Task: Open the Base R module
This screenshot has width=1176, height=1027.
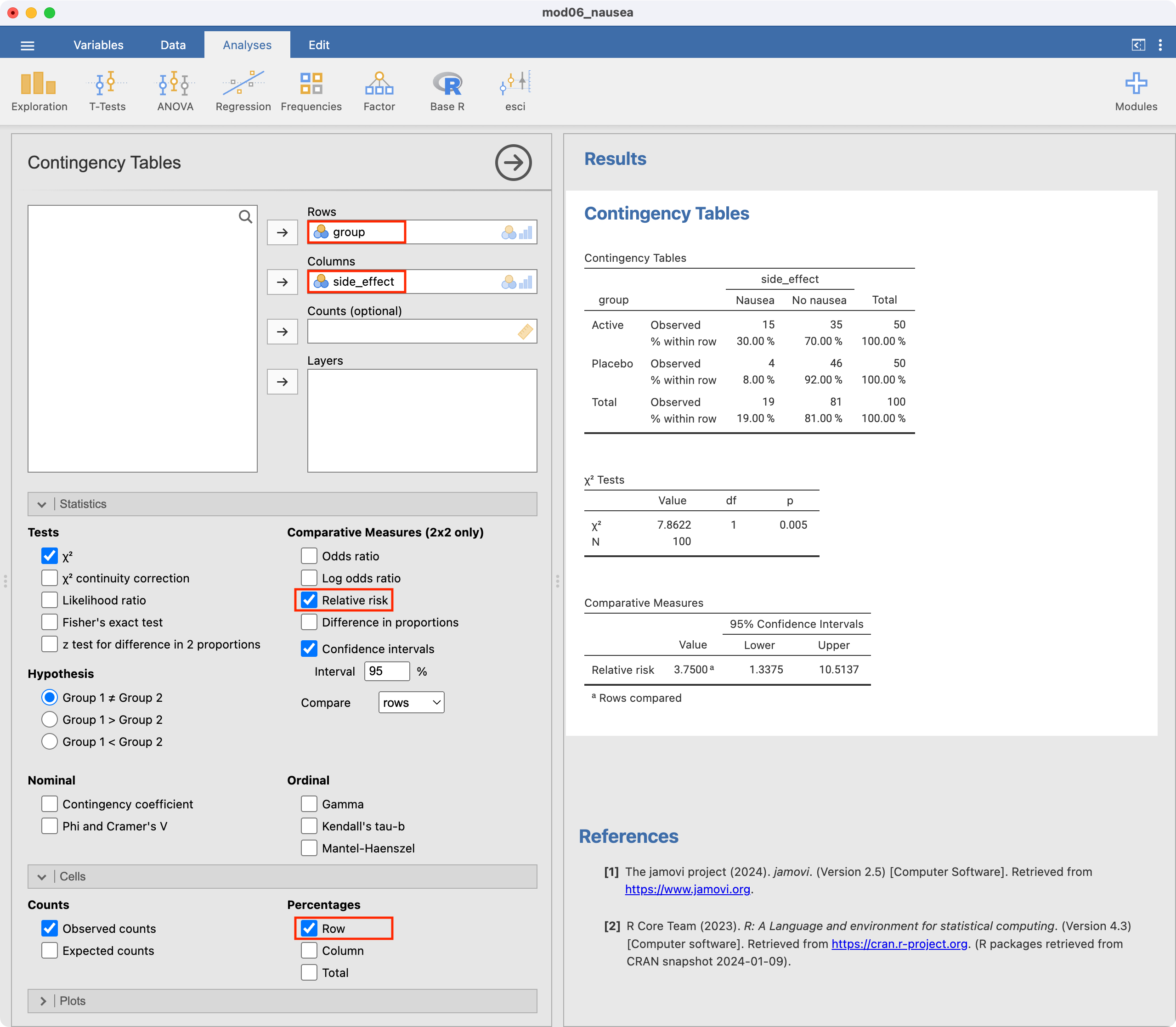Action: [x=447, y=91]
